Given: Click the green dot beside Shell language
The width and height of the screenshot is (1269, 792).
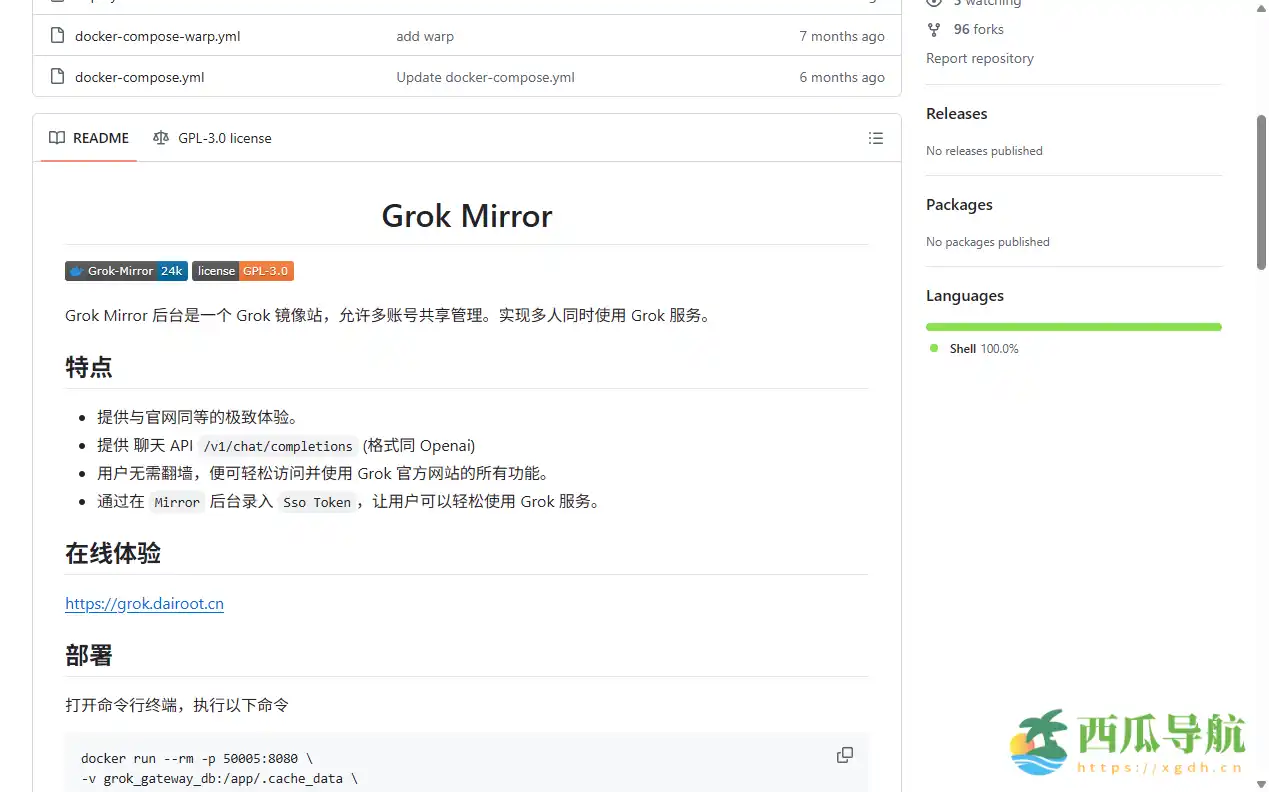Looking at the screenshot, I should point(935,348).
